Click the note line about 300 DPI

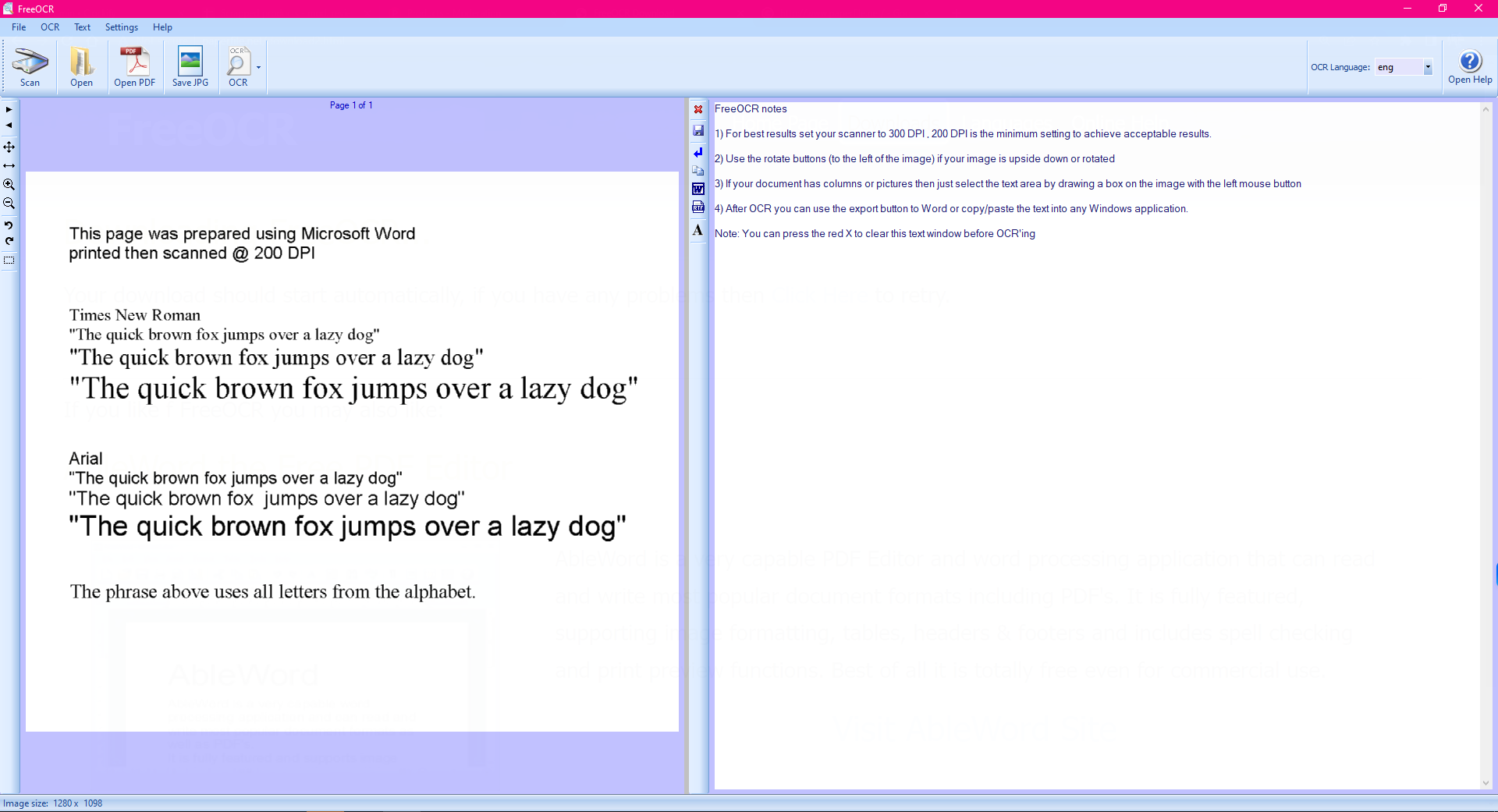click(963, 134)
